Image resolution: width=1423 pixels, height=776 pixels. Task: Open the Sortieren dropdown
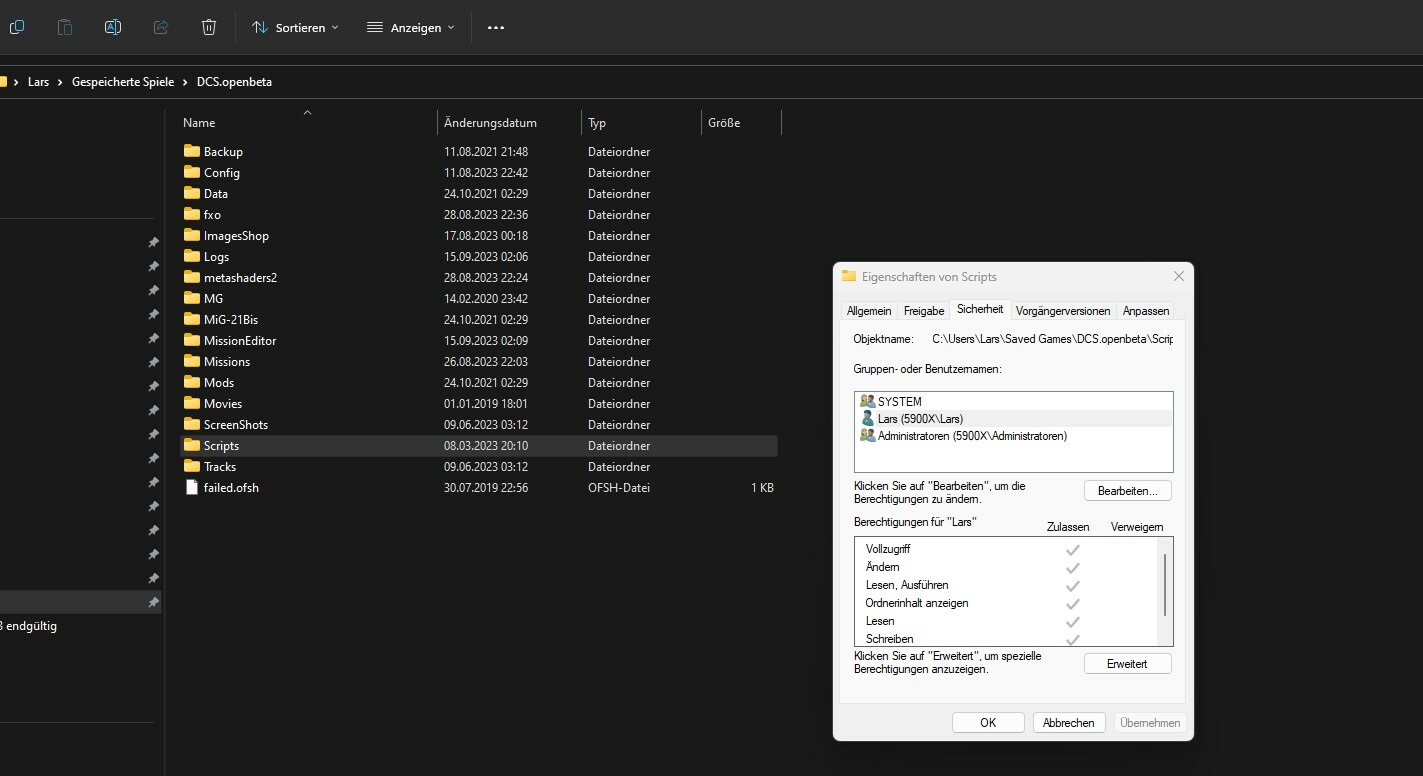click(295, 27)
